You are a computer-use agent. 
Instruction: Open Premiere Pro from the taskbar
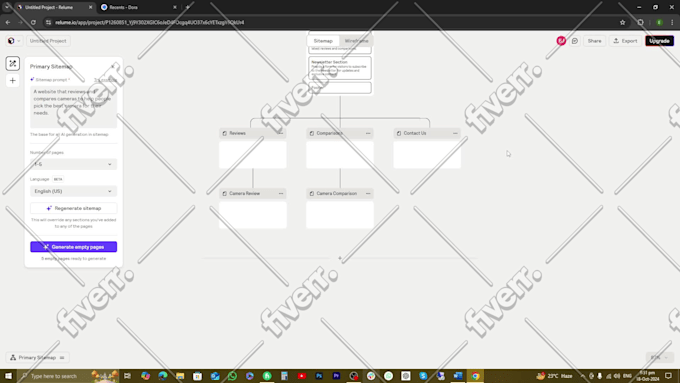click(337, 376)
